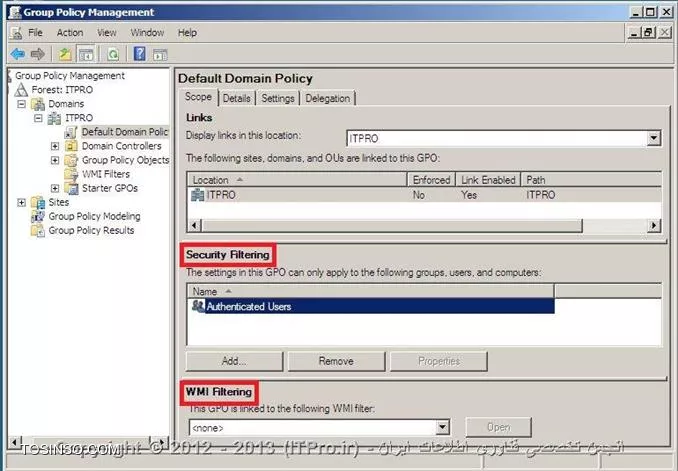Click the Forward arrow toolbar icon
This screenshot has height=471, width=678.
[x=38, y=54]
